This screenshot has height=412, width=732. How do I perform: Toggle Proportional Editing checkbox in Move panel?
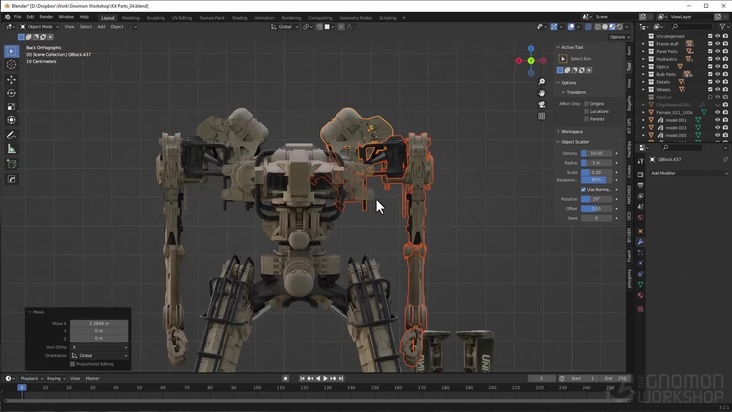(x=72, y=364)
